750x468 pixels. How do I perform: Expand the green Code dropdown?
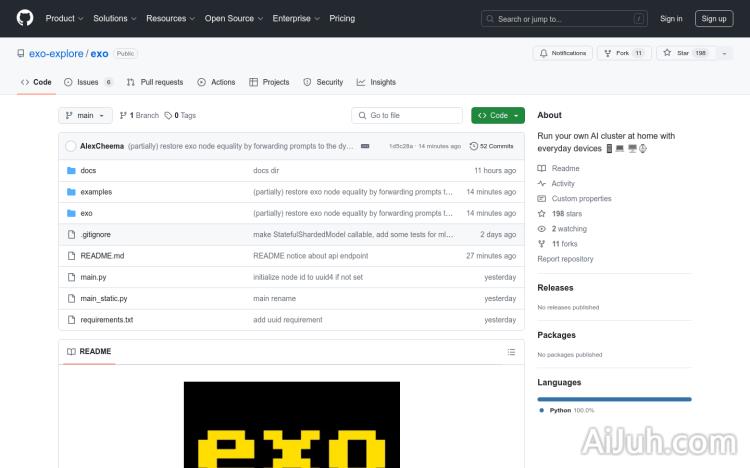pyautogui.click(x=497, y=116)
